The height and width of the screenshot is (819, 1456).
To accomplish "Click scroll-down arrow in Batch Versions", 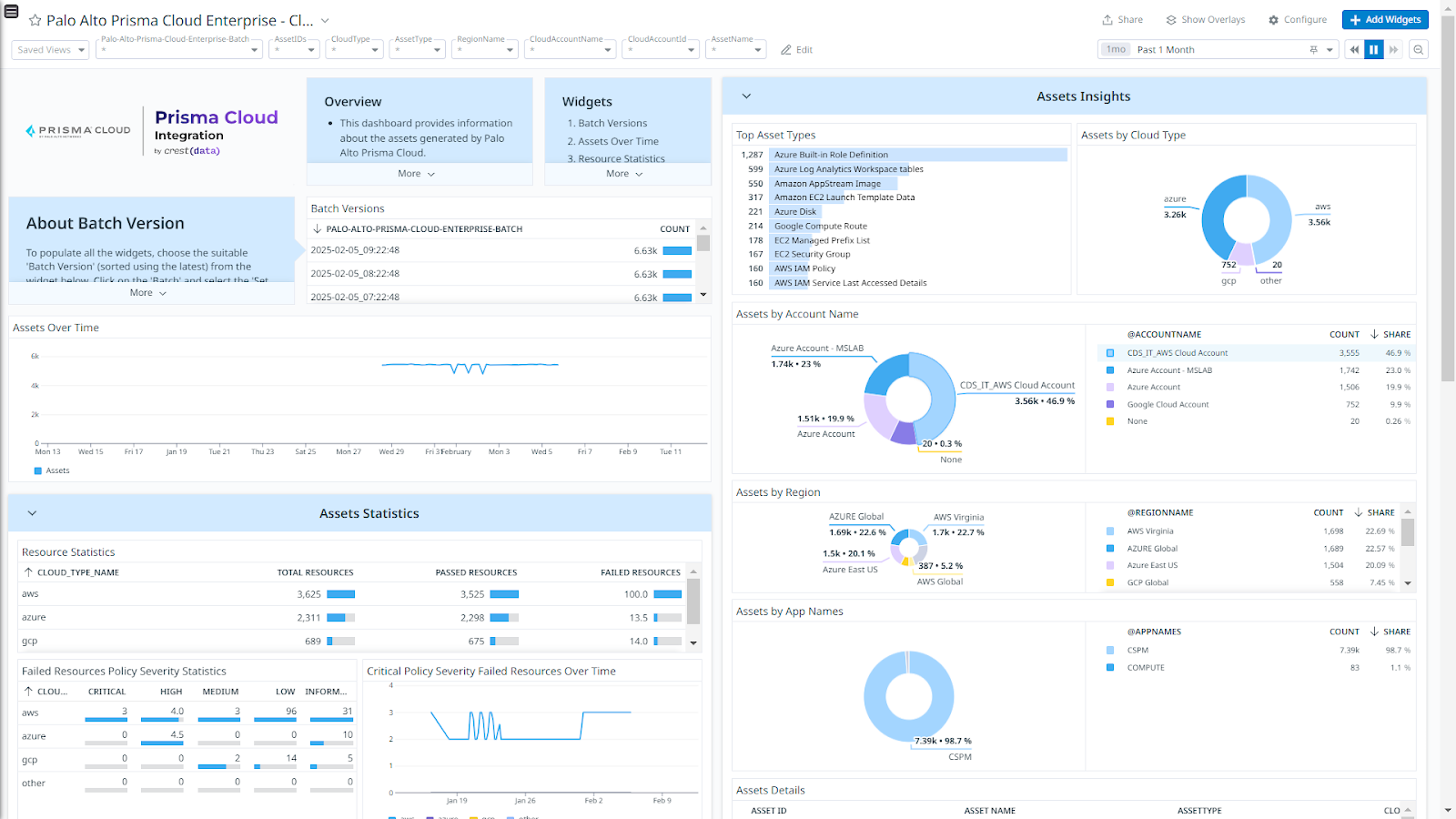I will pyautogui.click(x=703, y=295).
